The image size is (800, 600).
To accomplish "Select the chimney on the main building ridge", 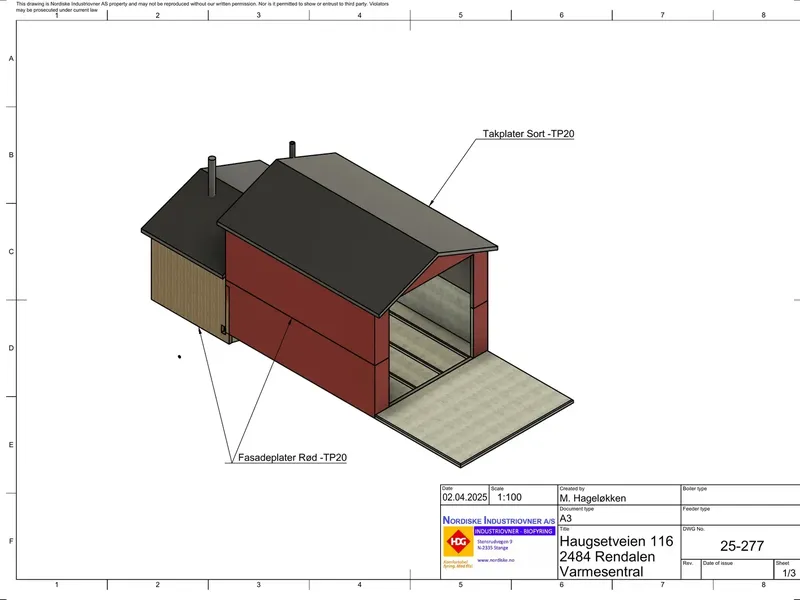I will pos(292,149).
